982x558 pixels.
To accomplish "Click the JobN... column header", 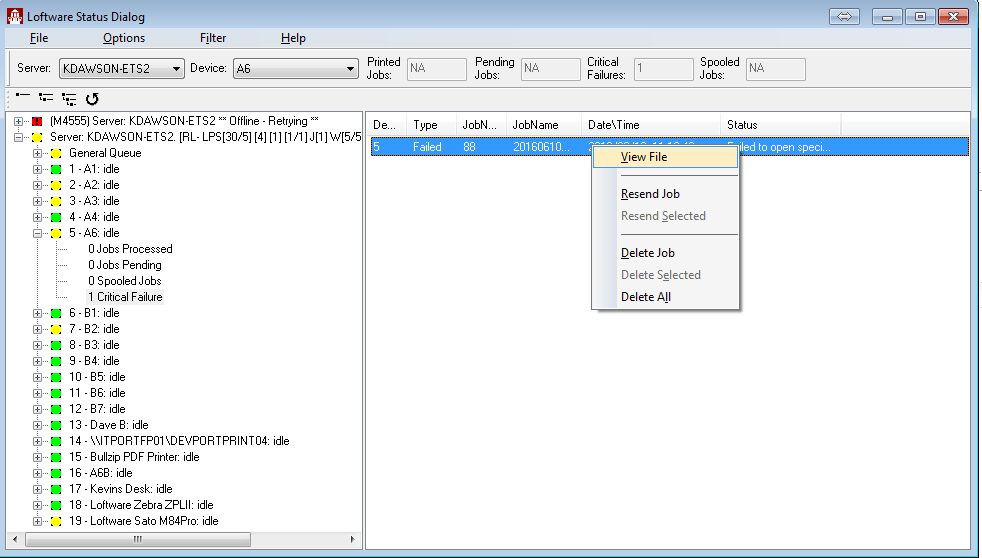I will pos(481,125).
